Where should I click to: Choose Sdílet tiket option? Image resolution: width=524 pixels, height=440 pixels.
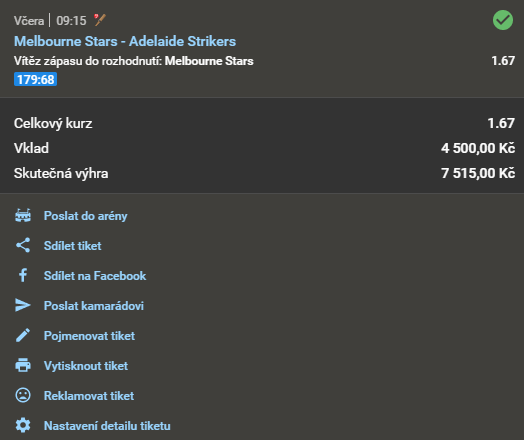point(73,246)
